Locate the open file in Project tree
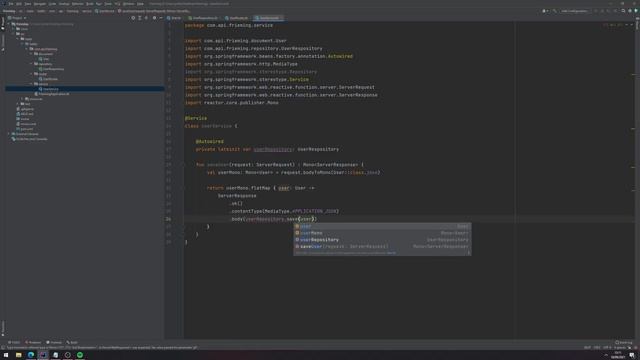This screenshot has width=640, height=360. point(133,18)
